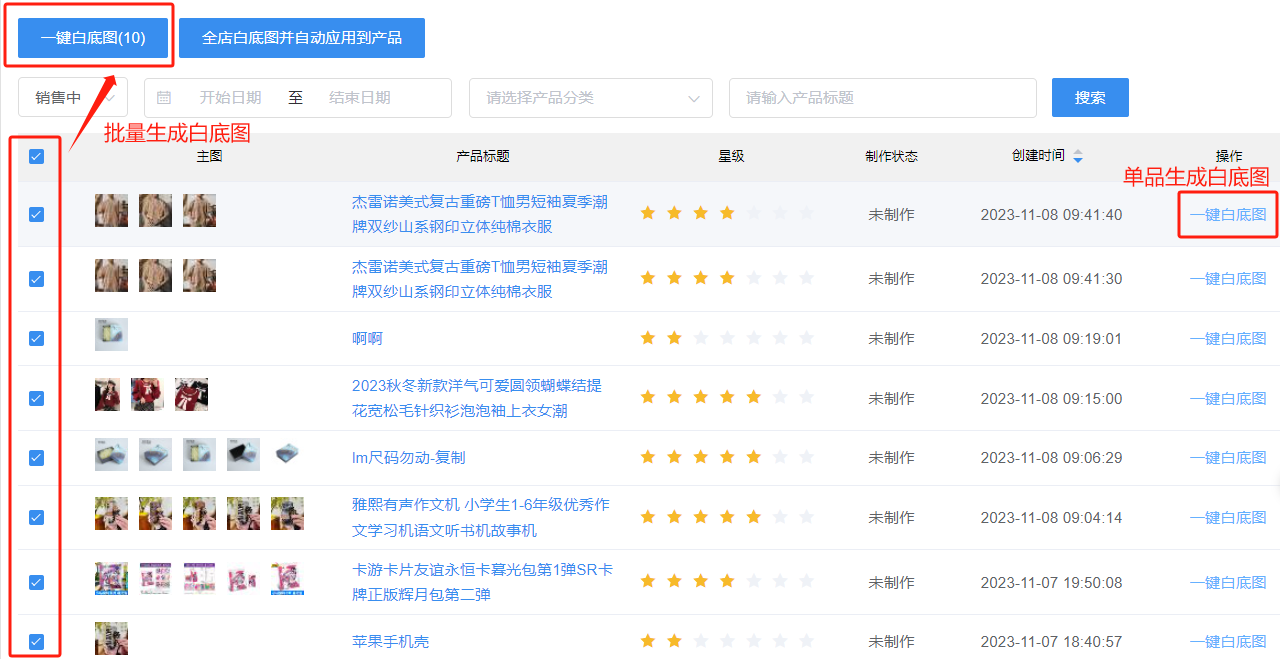Set 苹果手机壳 rating using its third star
The height and width of the screenshot is (659, 1280).
[702, 641]
